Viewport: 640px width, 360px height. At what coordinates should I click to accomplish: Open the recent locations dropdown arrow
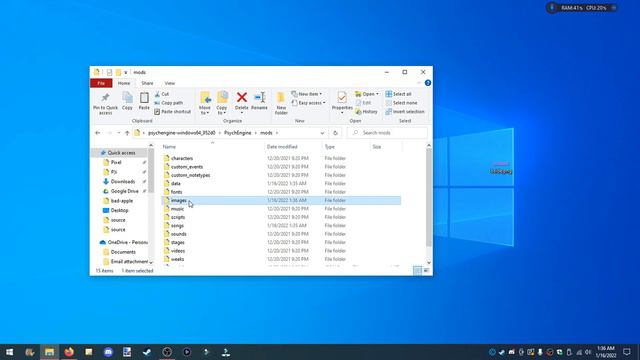[x=118, y=133]
